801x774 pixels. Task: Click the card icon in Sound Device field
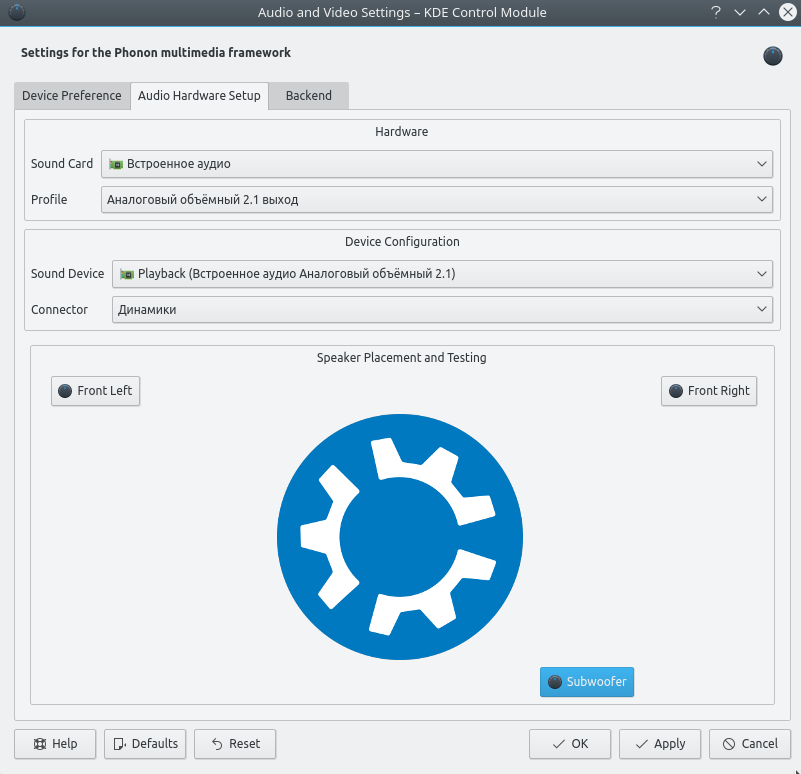[127, 274]
